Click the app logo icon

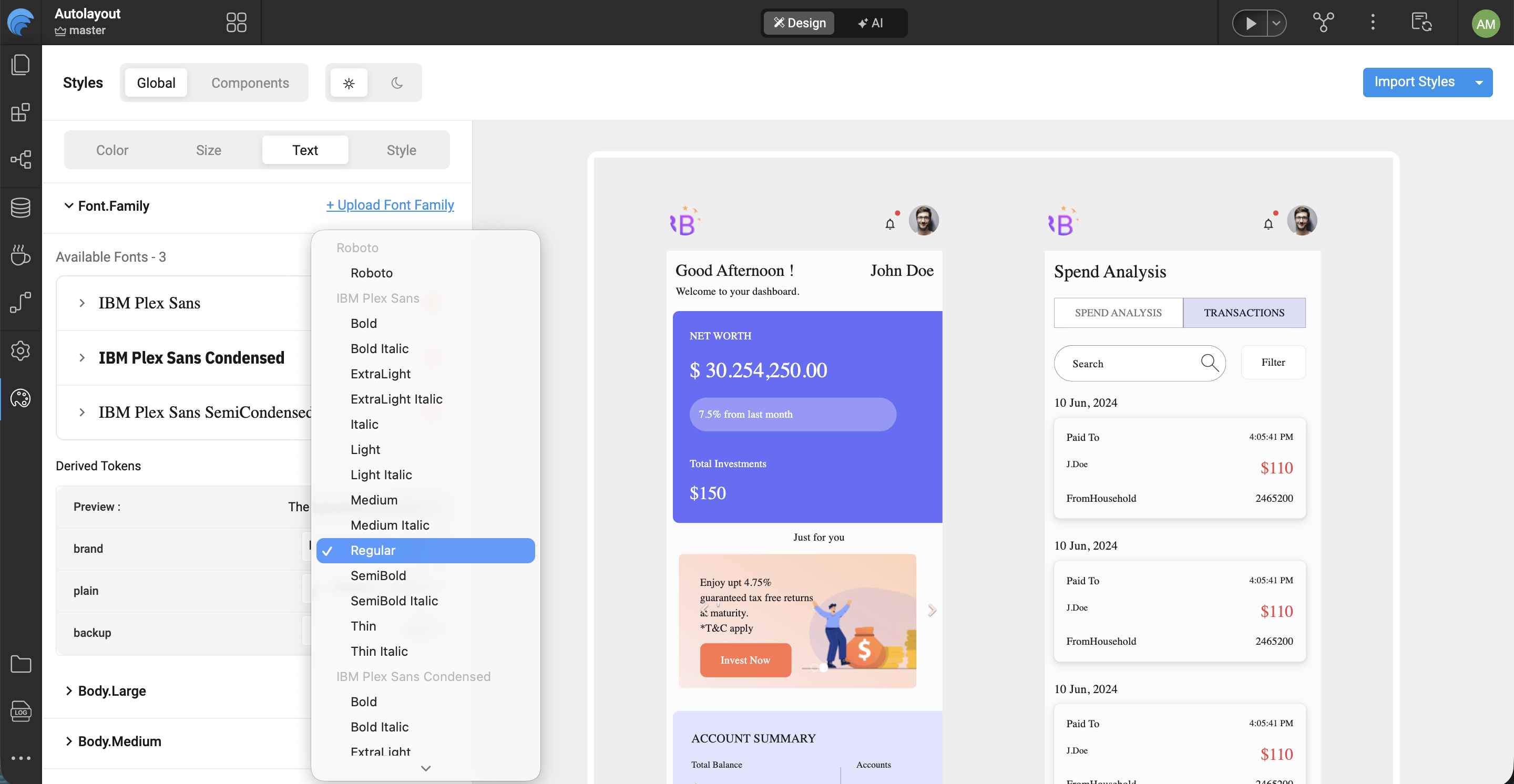(x=21, y=22)
